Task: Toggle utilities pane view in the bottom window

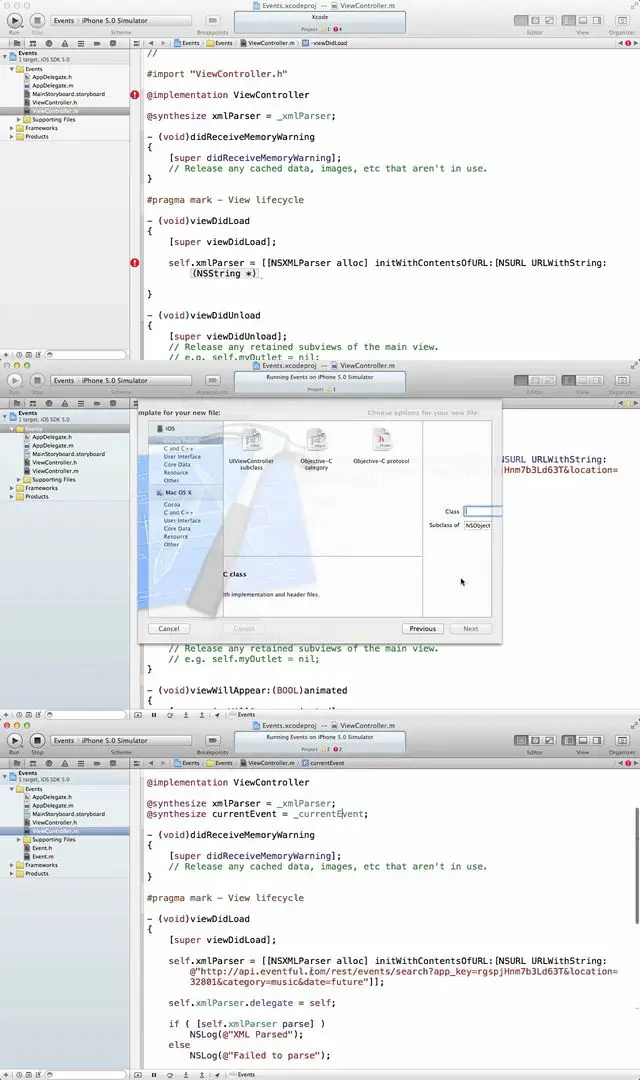Action: coord(597,740)
